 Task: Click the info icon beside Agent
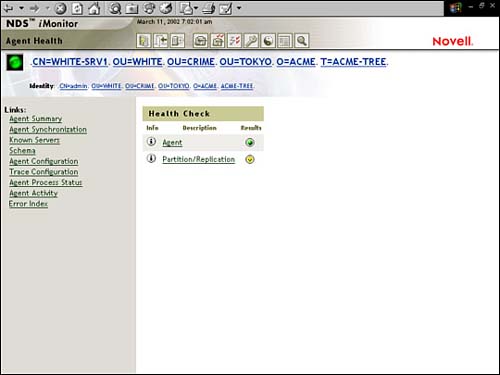pyautogui.click(x=151, y=142)
